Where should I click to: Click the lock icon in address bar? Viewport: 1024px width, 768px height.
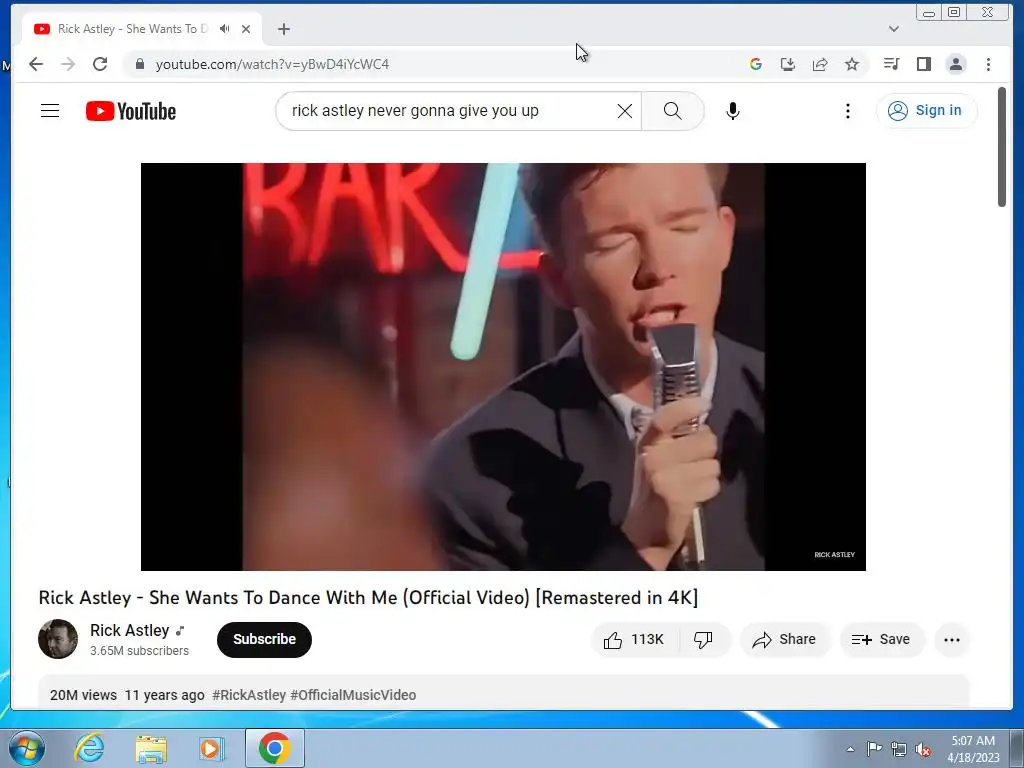[x=139, y=64]
